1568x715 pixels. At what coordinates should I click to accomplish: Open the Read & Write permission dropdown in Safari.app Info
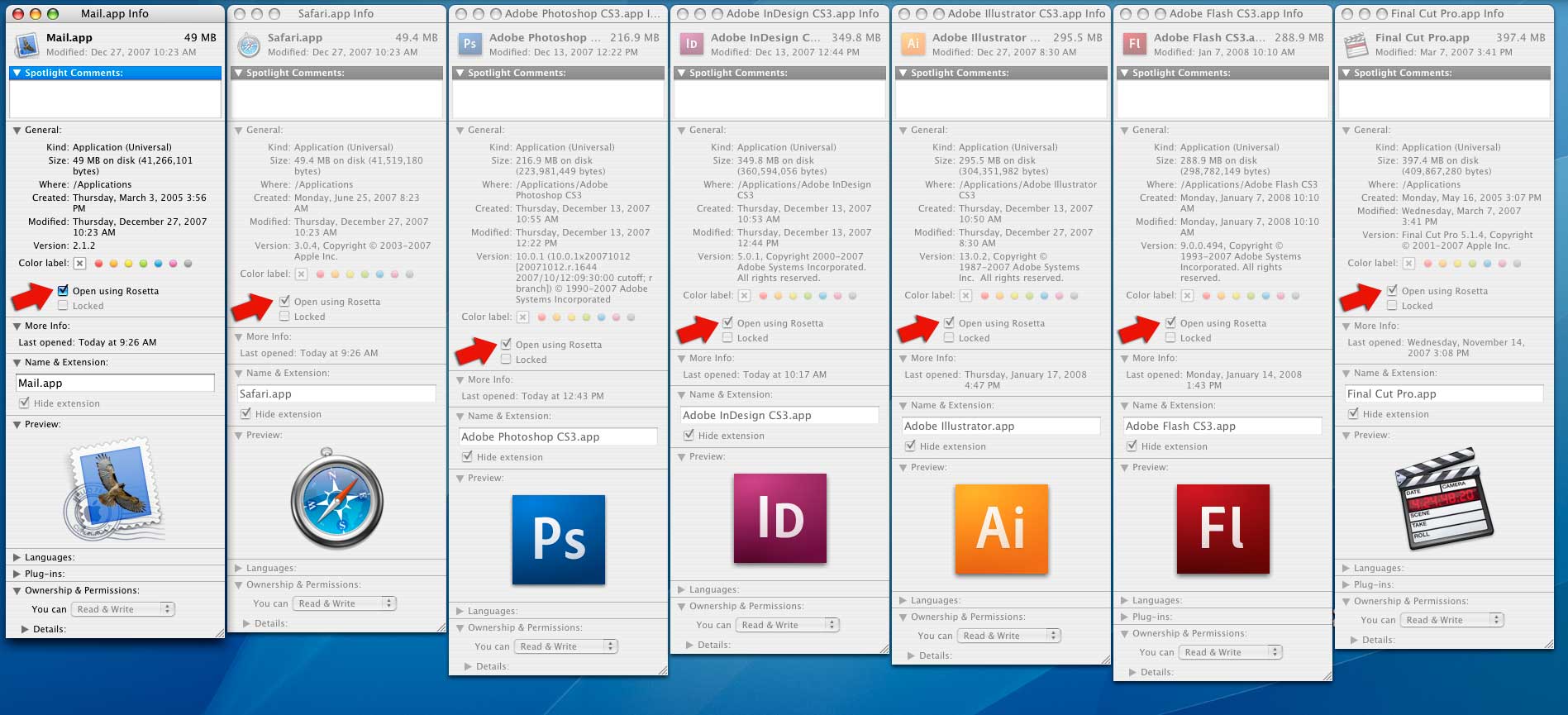coord(346,603)
